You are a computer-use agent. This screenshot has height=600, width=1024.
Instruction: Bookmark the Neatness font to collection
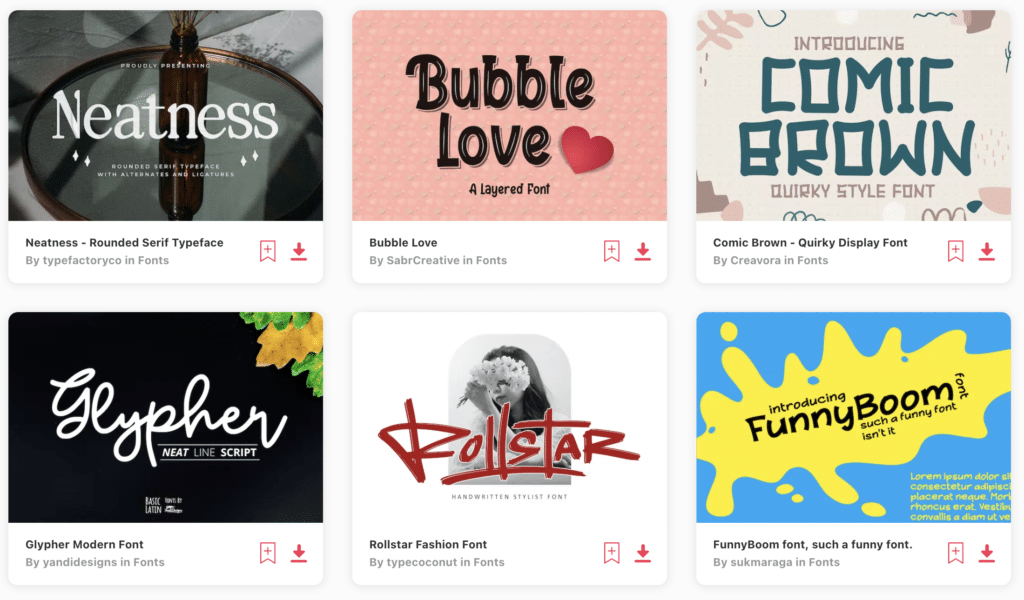pos(268,251)
